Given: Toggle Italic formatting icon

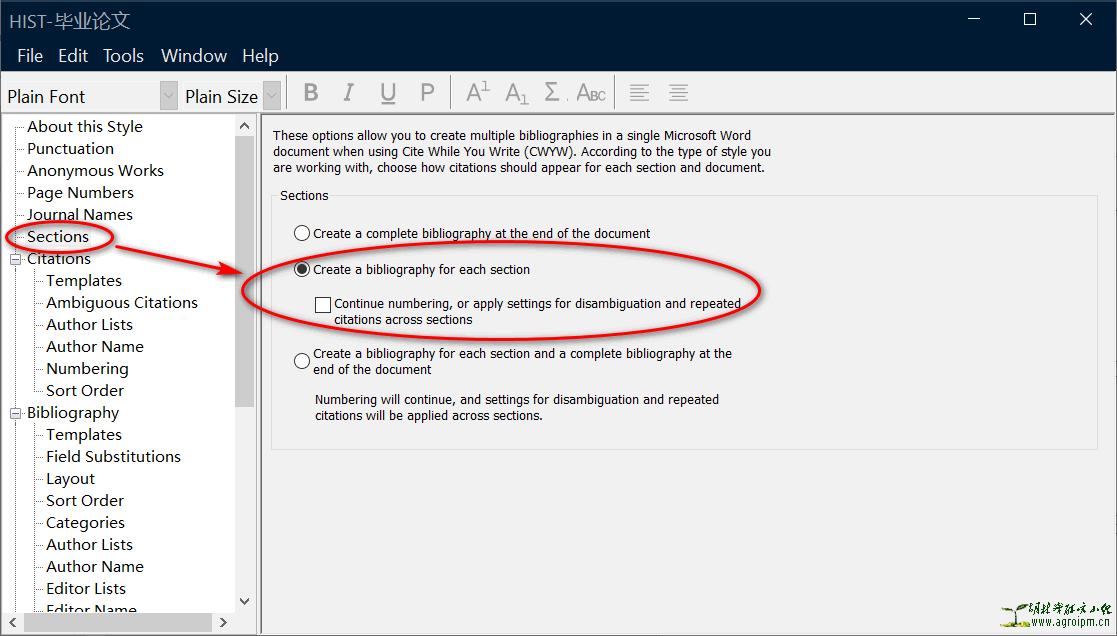Looking at the screenshot, I should (x=348, y=93).
